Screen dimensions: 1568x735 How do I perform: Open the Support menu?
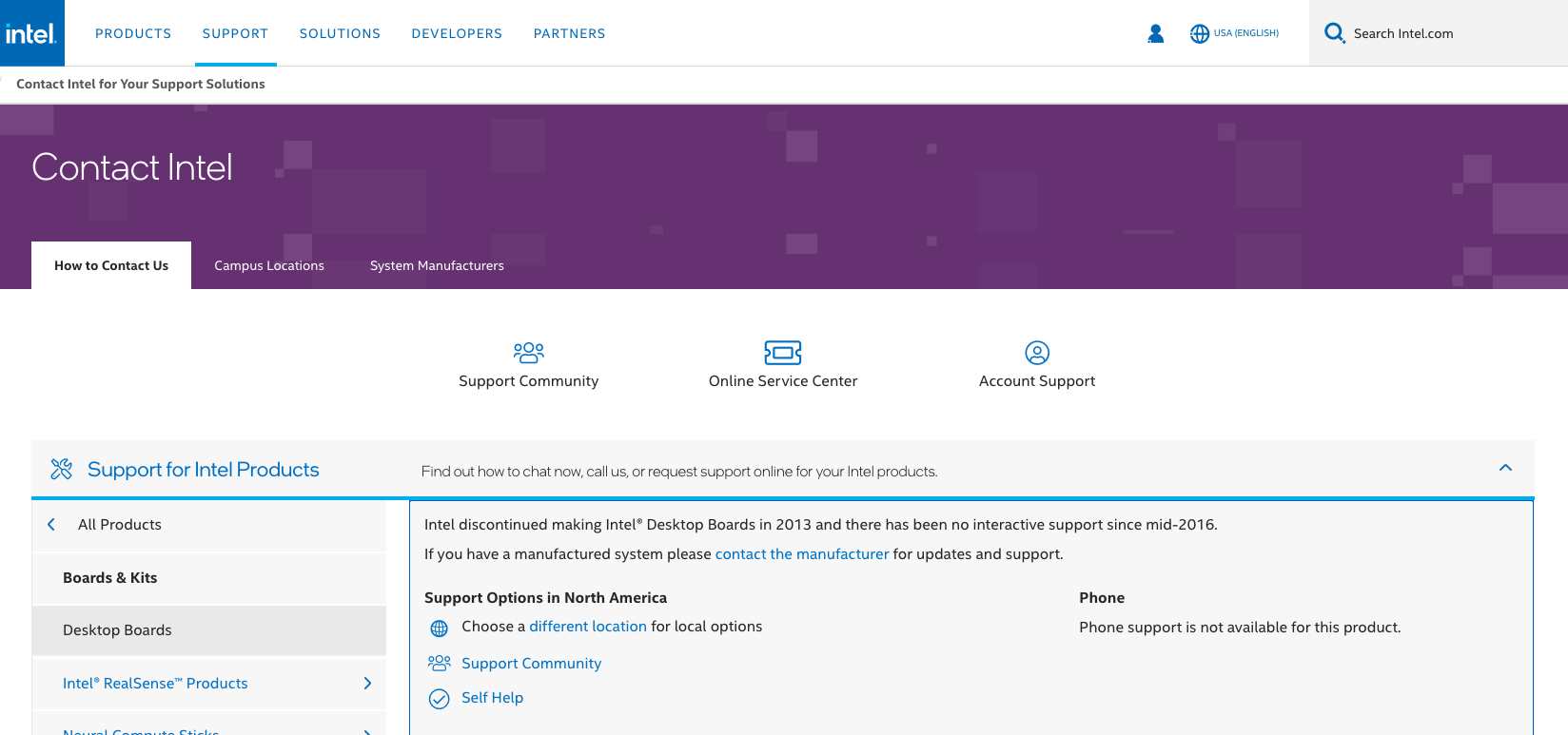[x=235, y=33]
